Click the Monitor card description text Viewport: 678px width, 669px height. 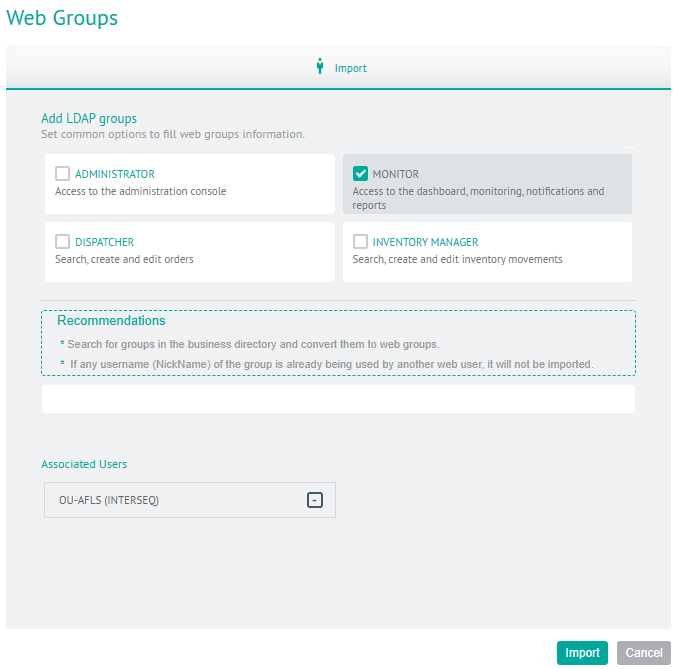[478, 198]
